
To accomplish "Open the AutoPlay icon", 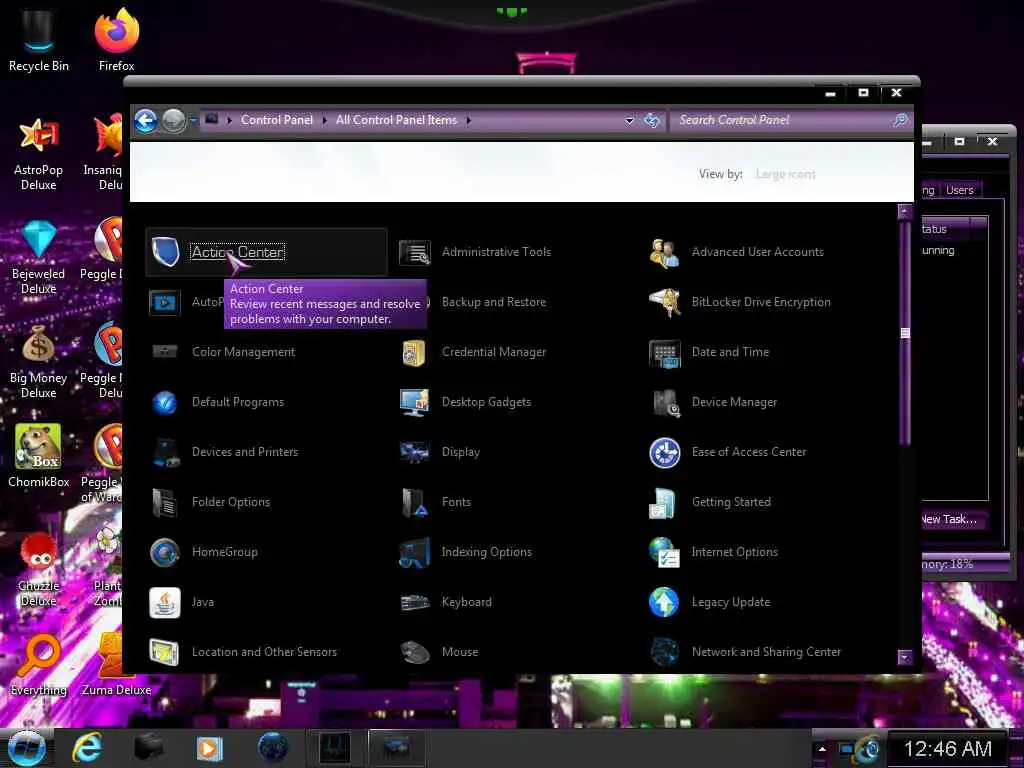I will 165,302.
